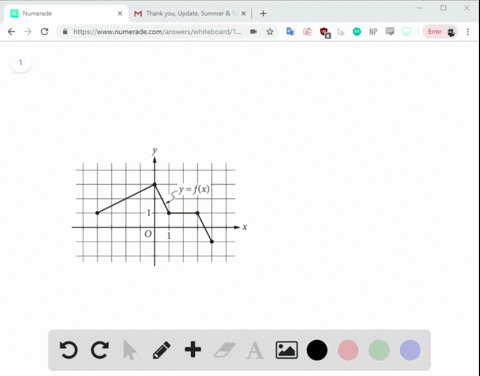480x376 pixels.
Task: Open the insert image tool
Action: [x=286, y=350]
